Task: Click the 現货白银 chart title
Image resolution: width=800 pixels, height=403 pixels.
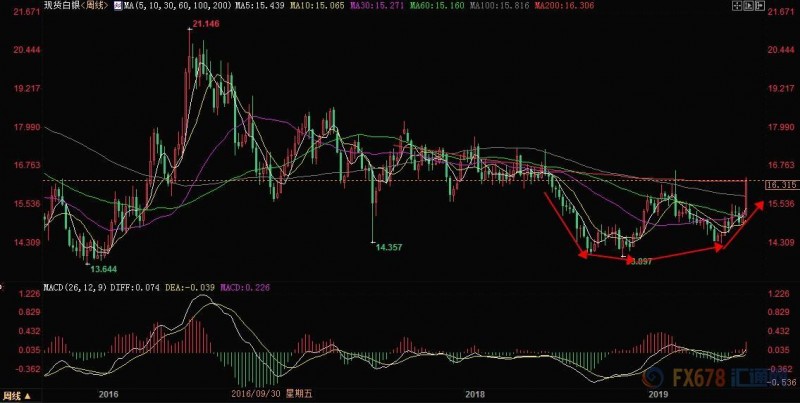Action: tap(64, 6)
